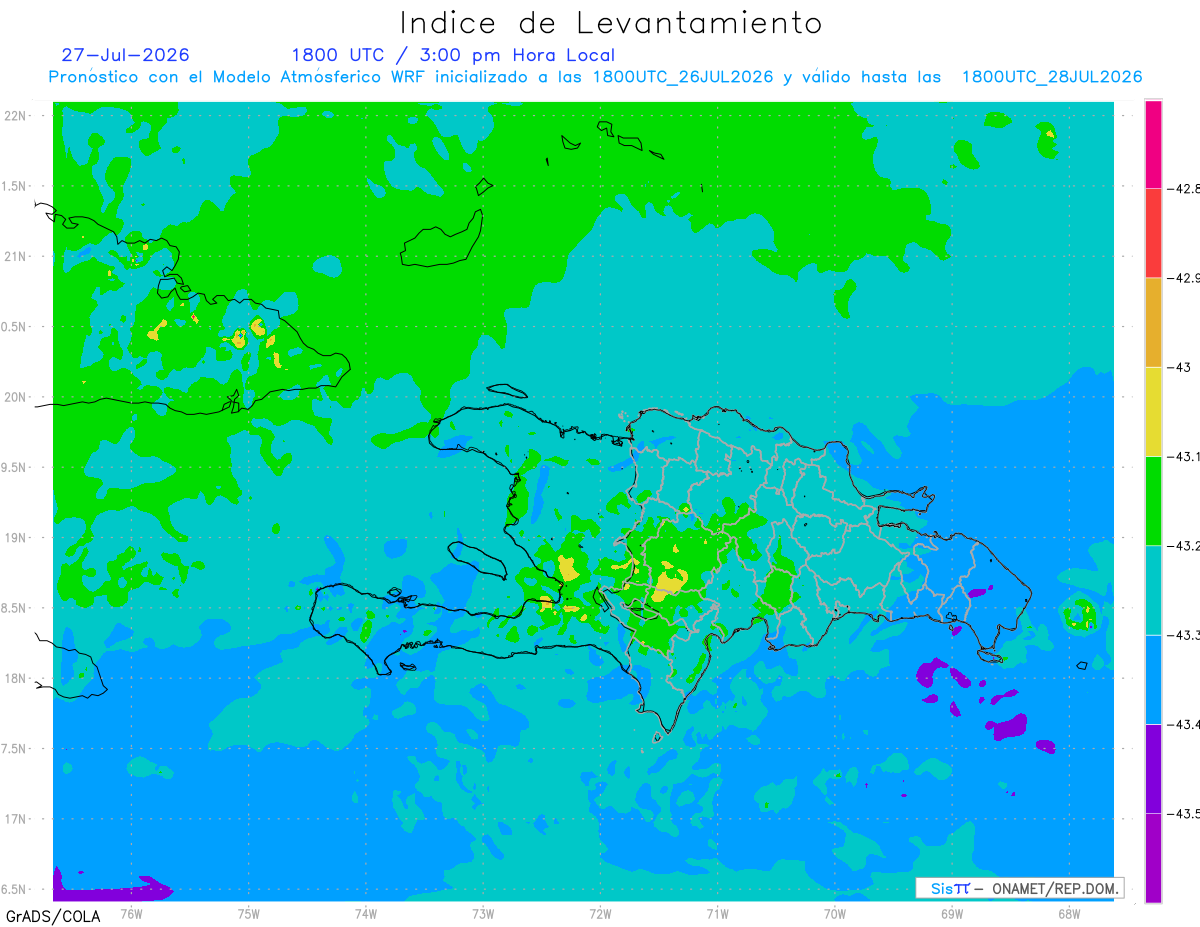Click legend value '-43.5'
Viewport: 1200px width, 927px height.
[x=1183, y=814]
